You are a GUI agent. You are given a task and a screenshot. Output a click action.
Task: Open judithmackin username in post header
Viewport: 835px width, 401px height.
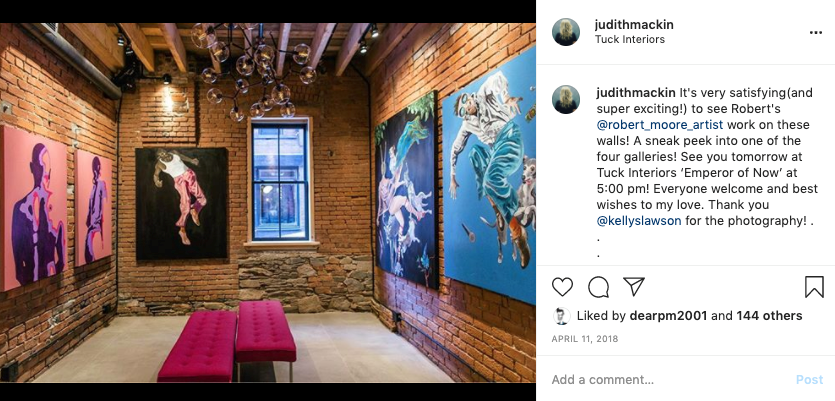point(634,24)
